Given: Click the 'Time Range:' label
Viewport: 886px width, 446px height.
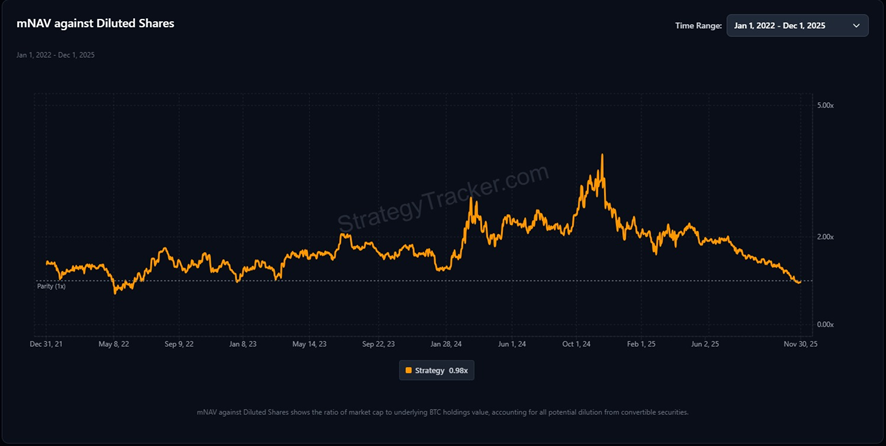Looking at the screenshot, I should pyautogui.click(x=698, y=26).
